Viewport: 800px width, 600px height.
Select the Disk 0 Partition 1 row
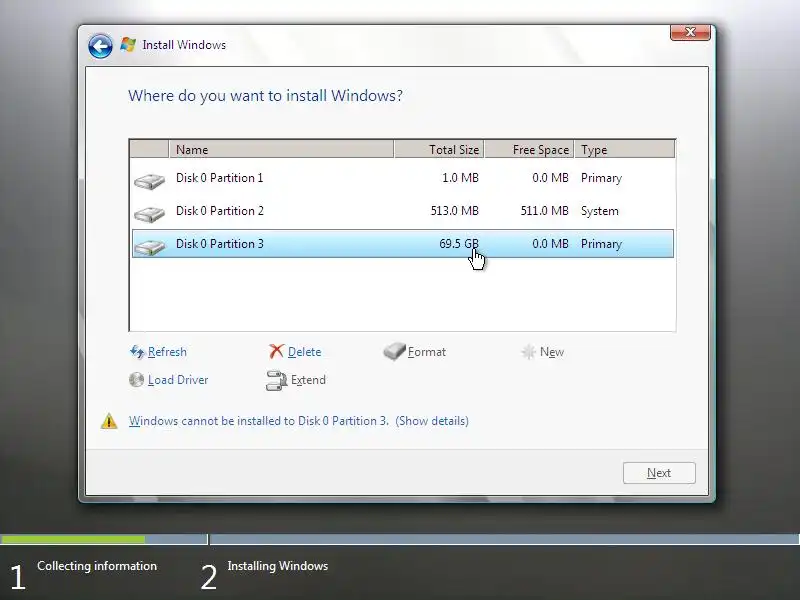pos(403,178)
